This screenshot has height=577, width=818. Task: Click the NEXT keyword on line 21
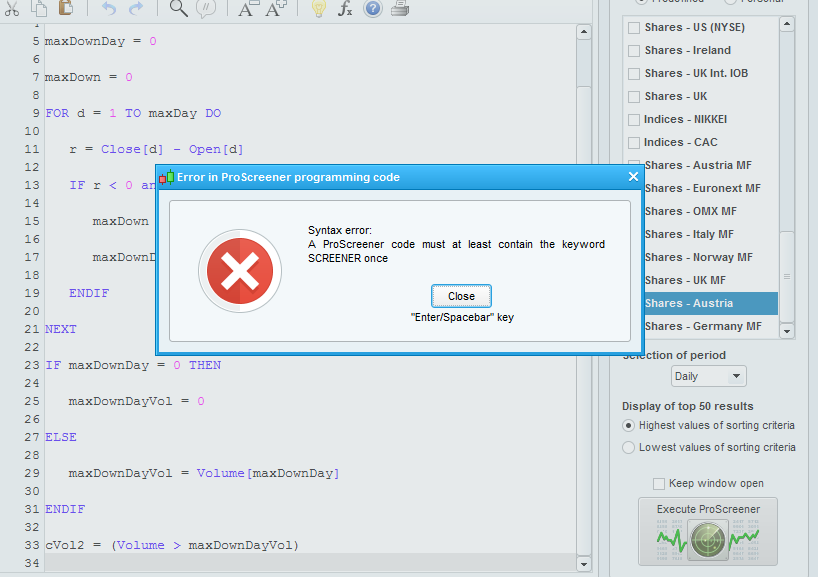click(61, 329)
